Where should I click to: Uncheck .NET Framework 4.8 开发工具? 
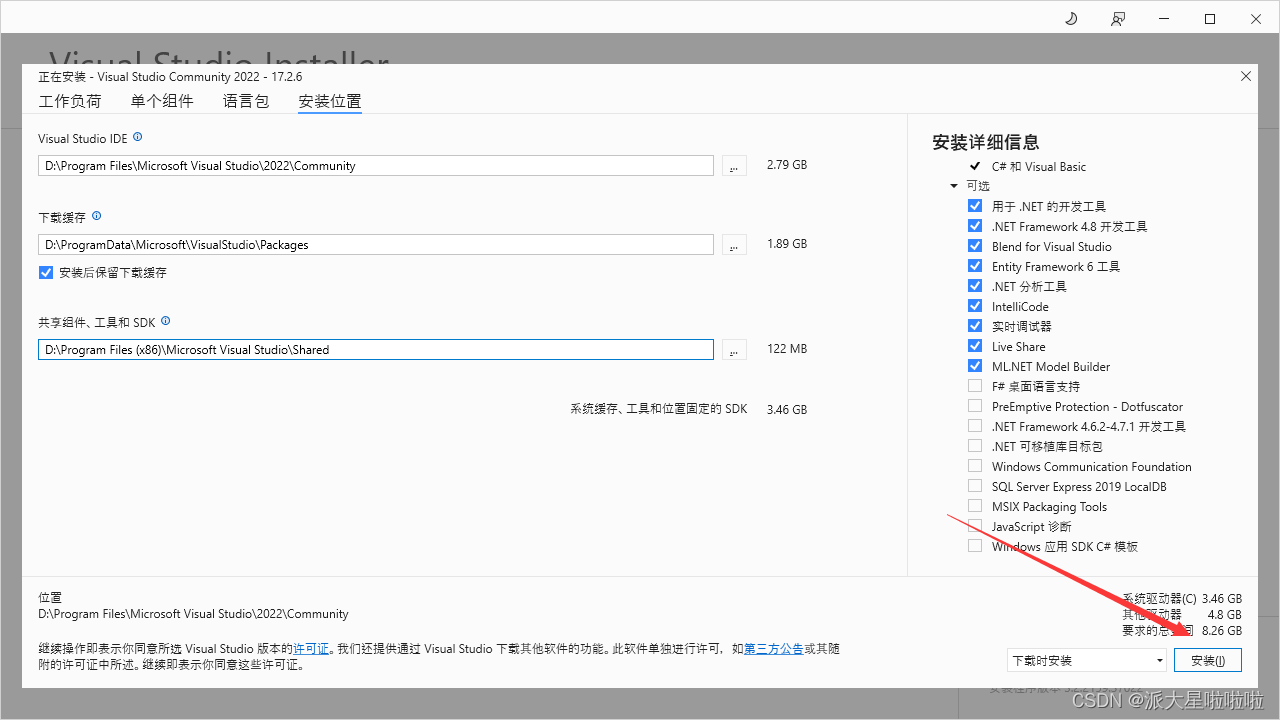click(x=975, y=226)
